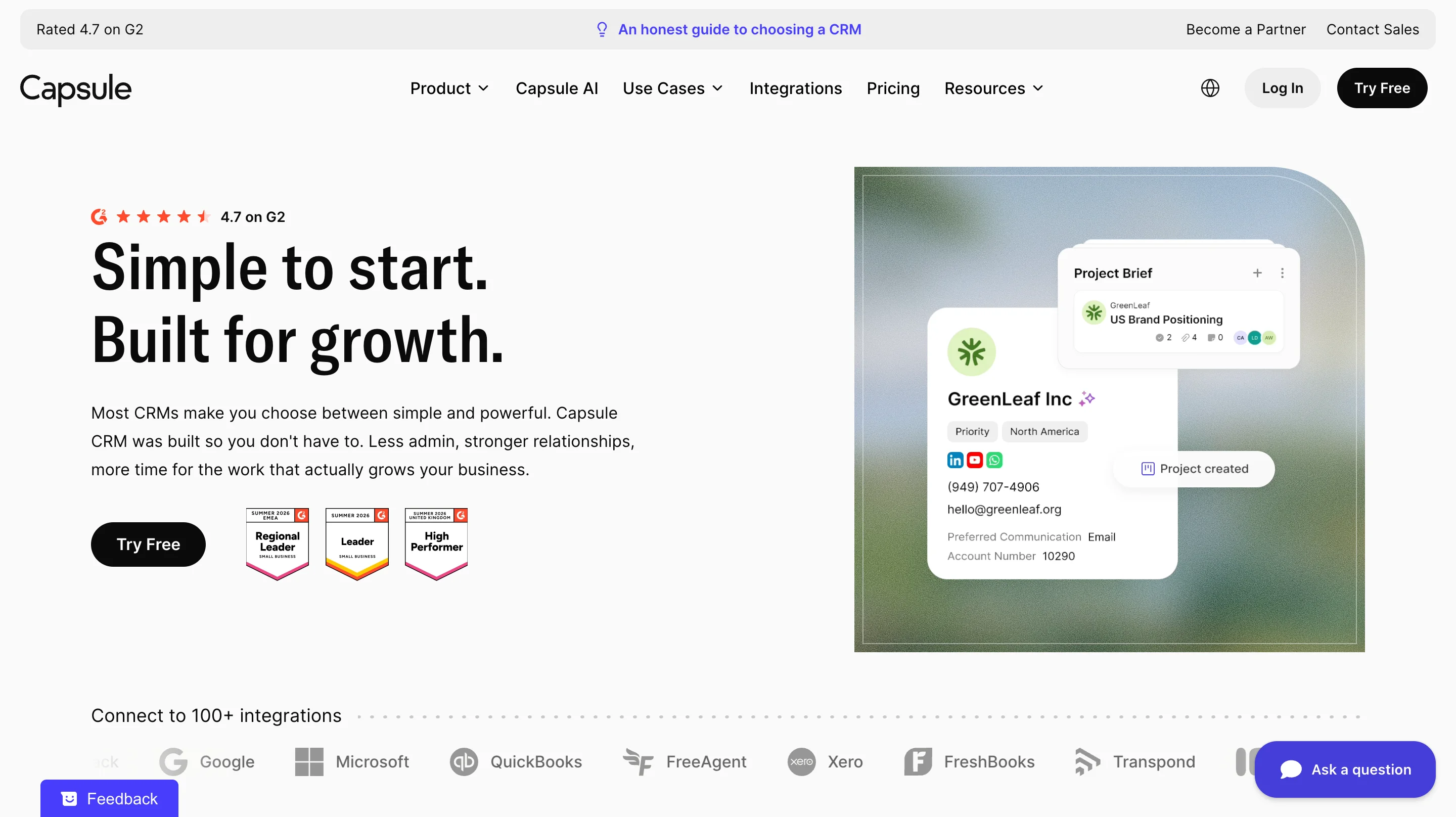Click Become a Partner link
This screenshot has width=1456, height=817.
click(x=1246, y=29)
